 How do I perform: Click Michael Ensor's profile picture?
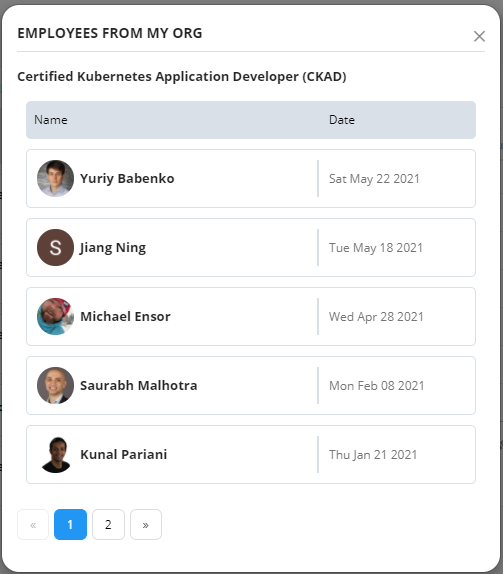55,316
